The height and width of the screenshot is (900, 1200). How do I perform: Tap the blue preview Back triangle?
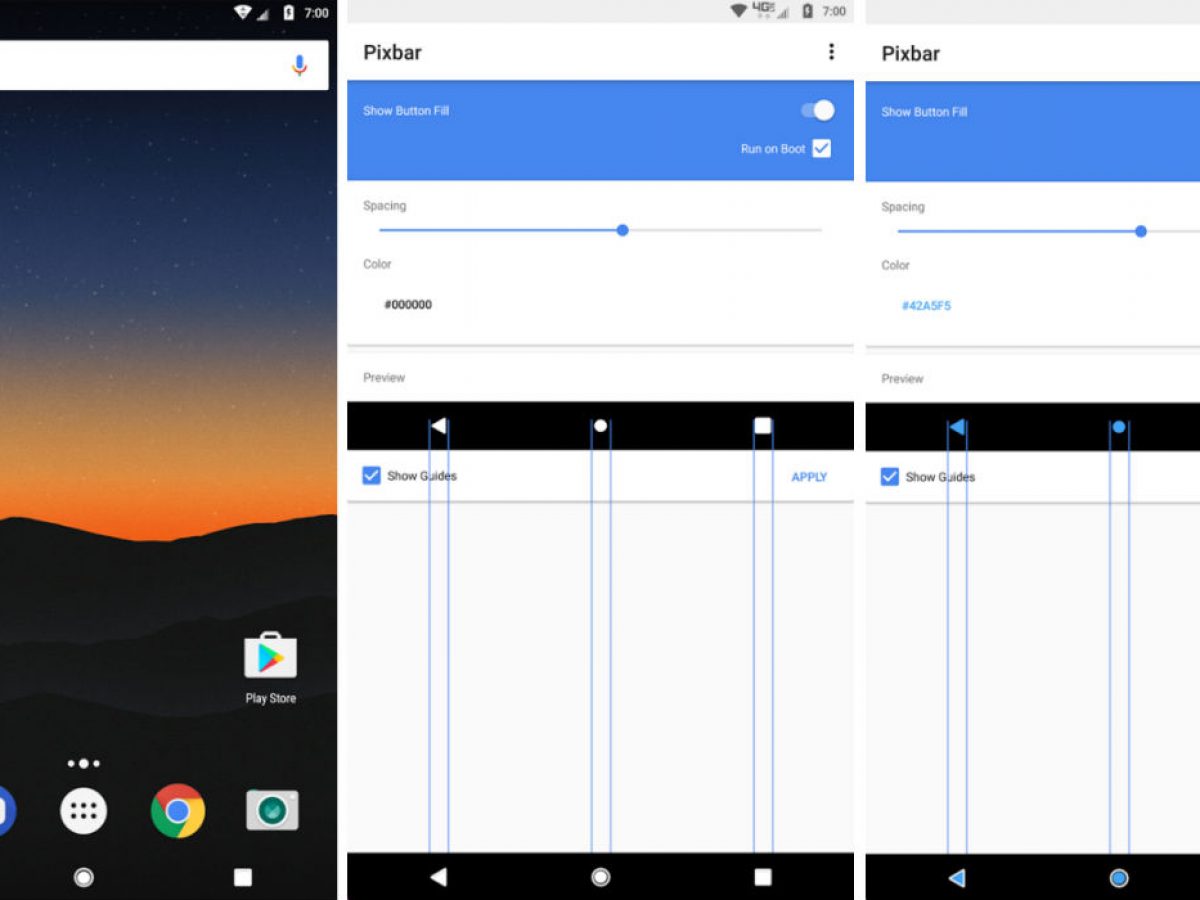[x=956, y=427]
